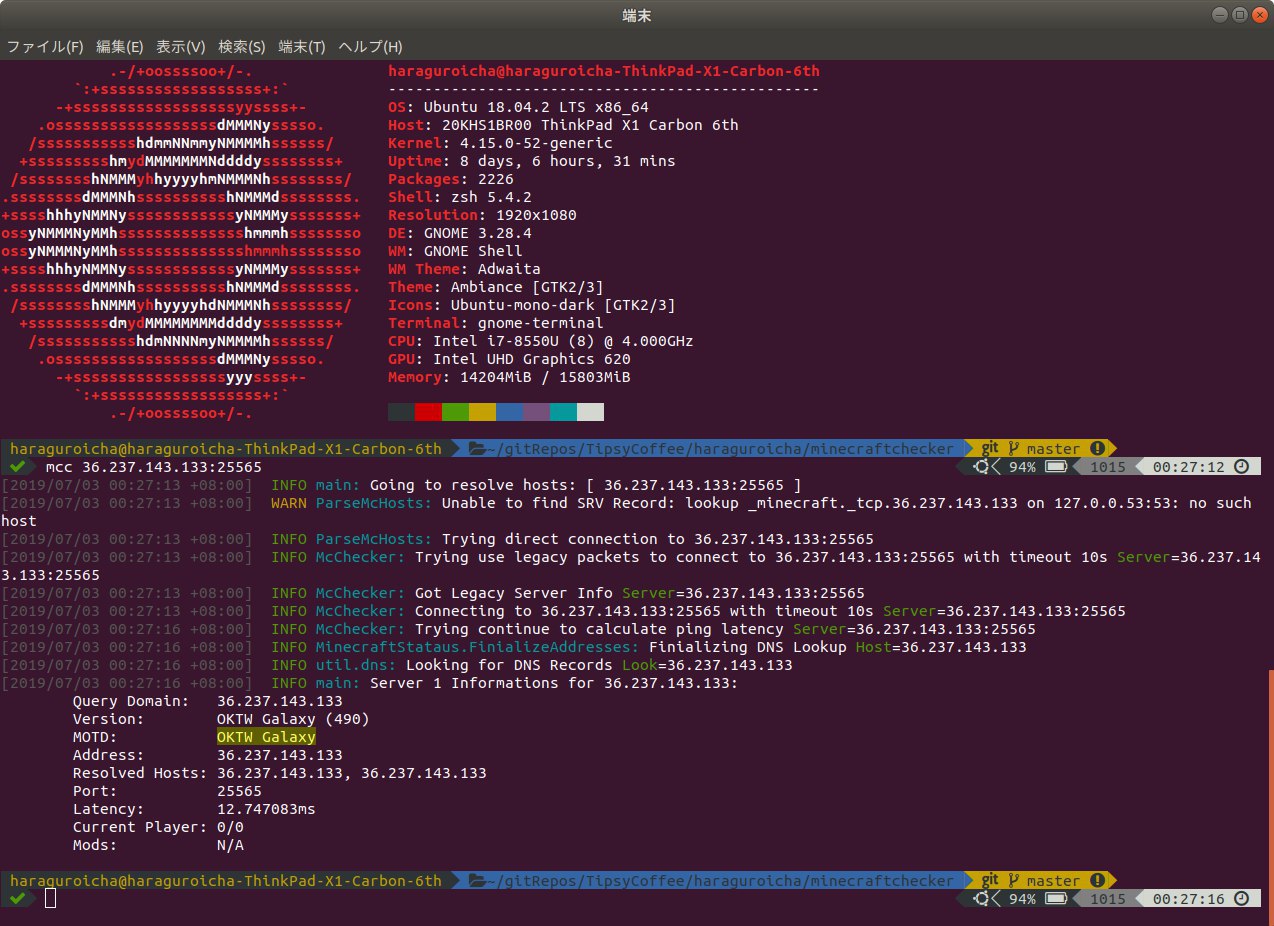This screenshot has height=926, width=1274.
Task: Click the Packages value 2226
Action: [496, 179]
